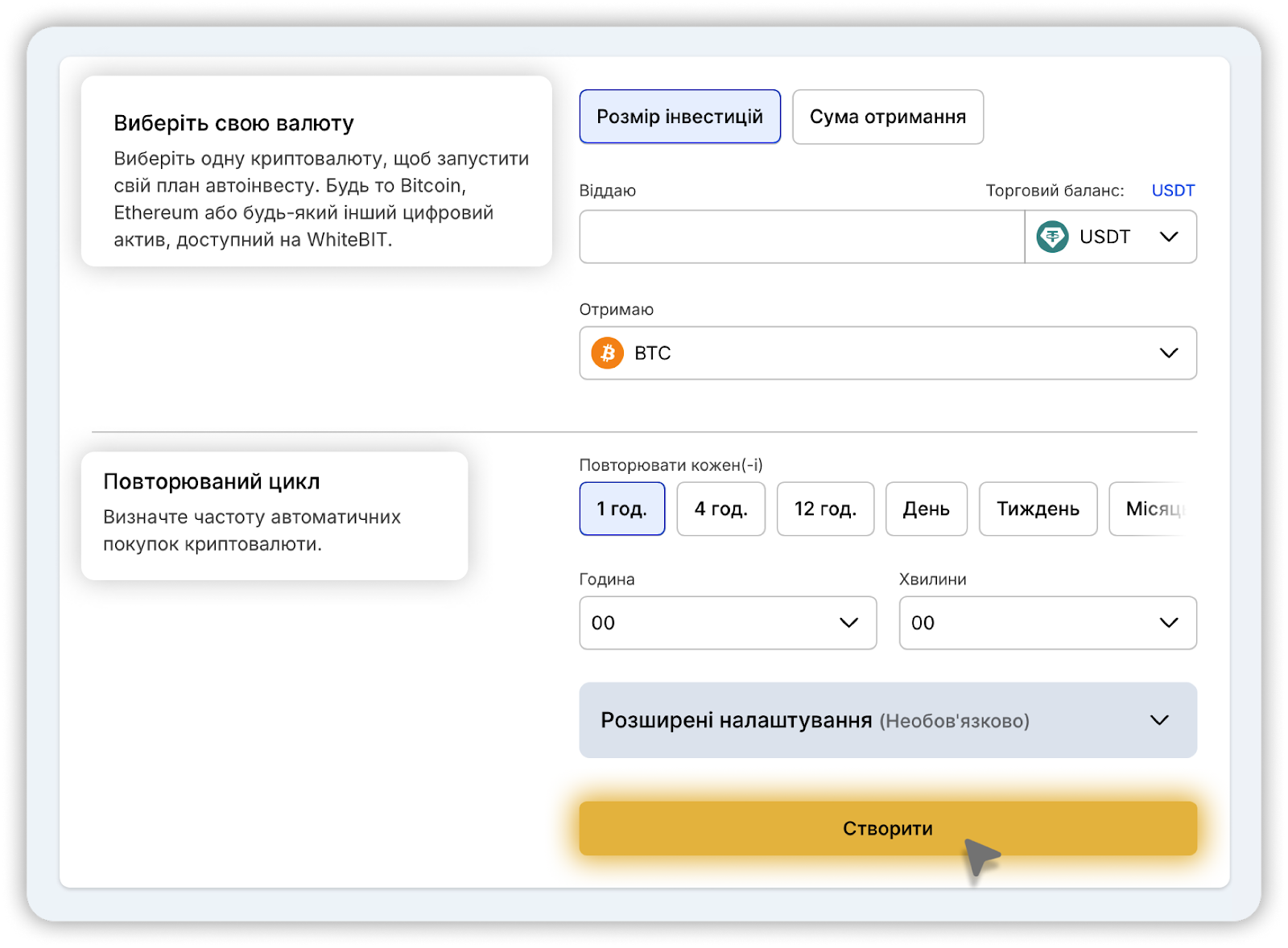The image size is (1288, 948).
Task: Open the Хвилини minutes dropdown
Action: click(x=1046, y=623)
